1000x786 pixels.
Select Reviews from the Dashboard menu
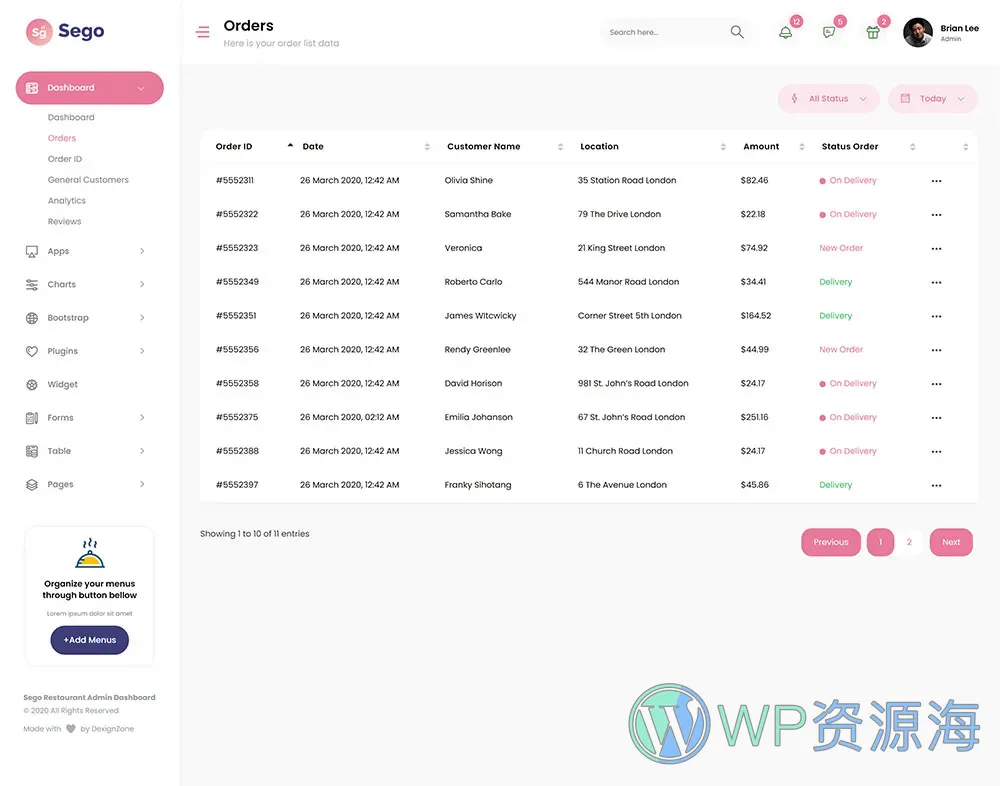[x=64, y=221]
